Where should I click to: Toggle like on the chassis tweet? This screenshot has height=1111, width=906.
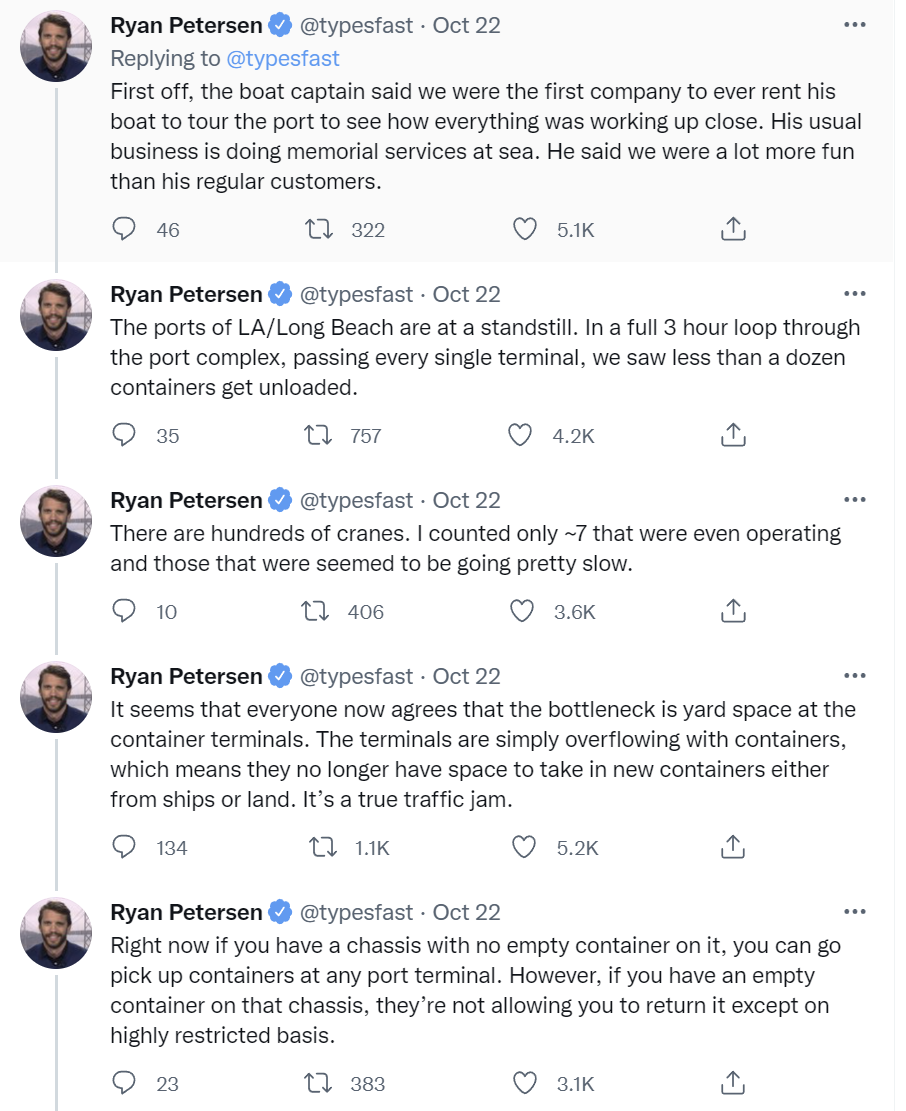(x=525, y=1083)
